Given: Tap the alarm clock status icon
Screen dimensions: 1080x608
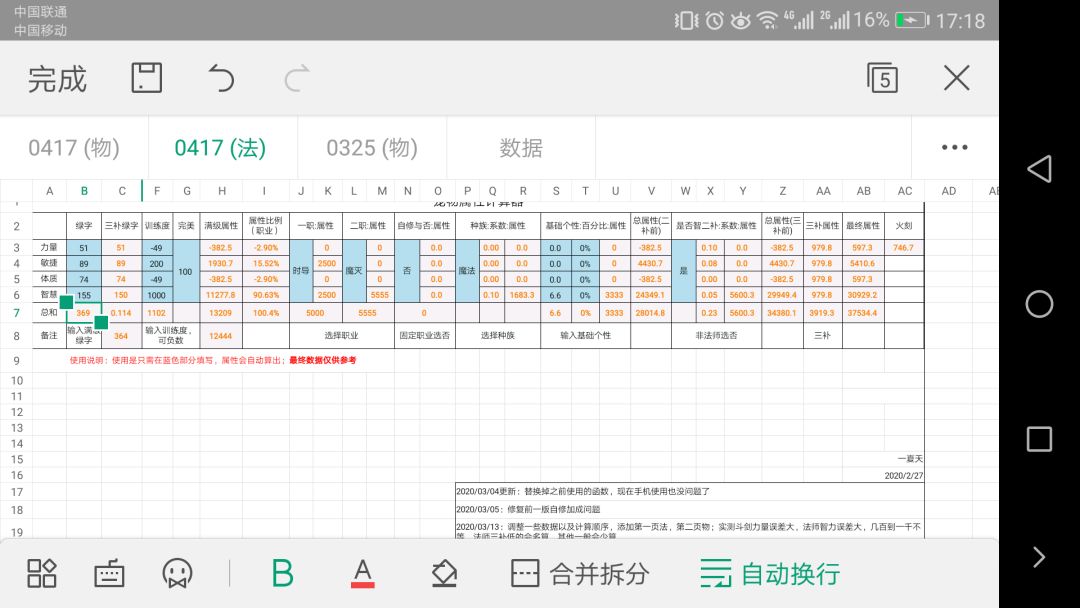Looking at the screenshot, I should [x=714, y=21].
